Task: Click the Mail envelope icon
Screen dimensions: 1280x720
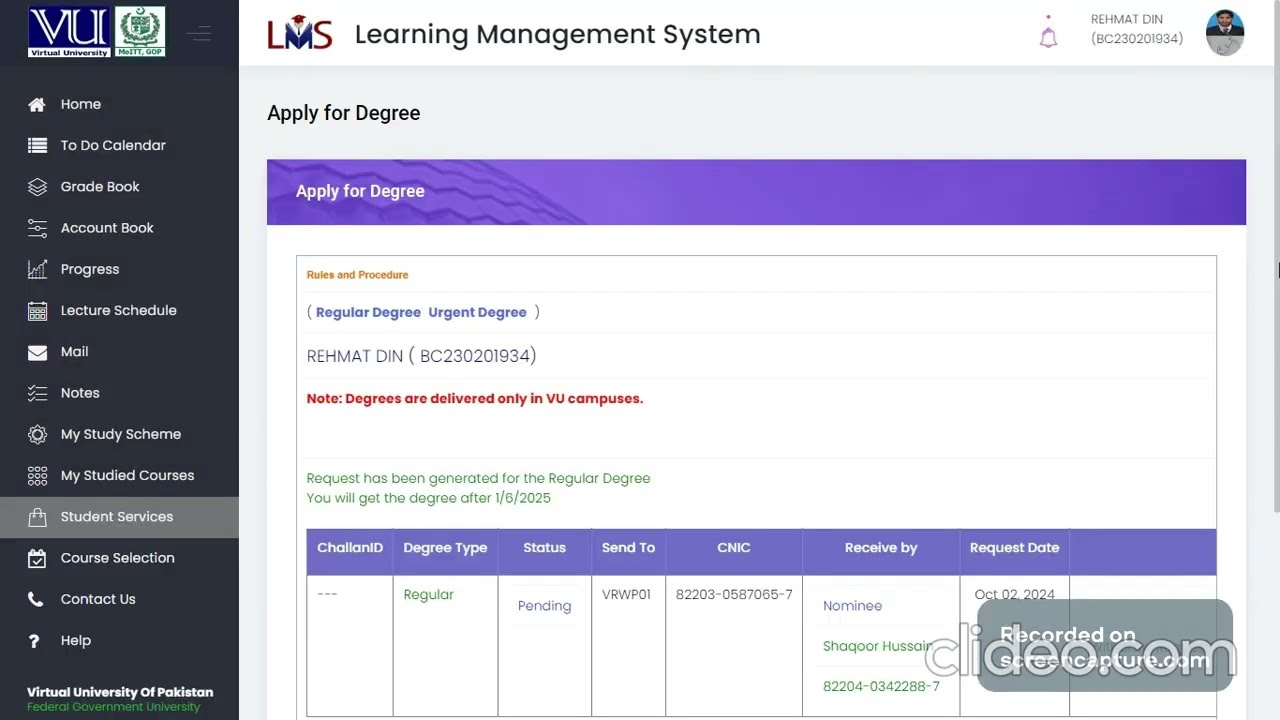Action: [37, 352]
